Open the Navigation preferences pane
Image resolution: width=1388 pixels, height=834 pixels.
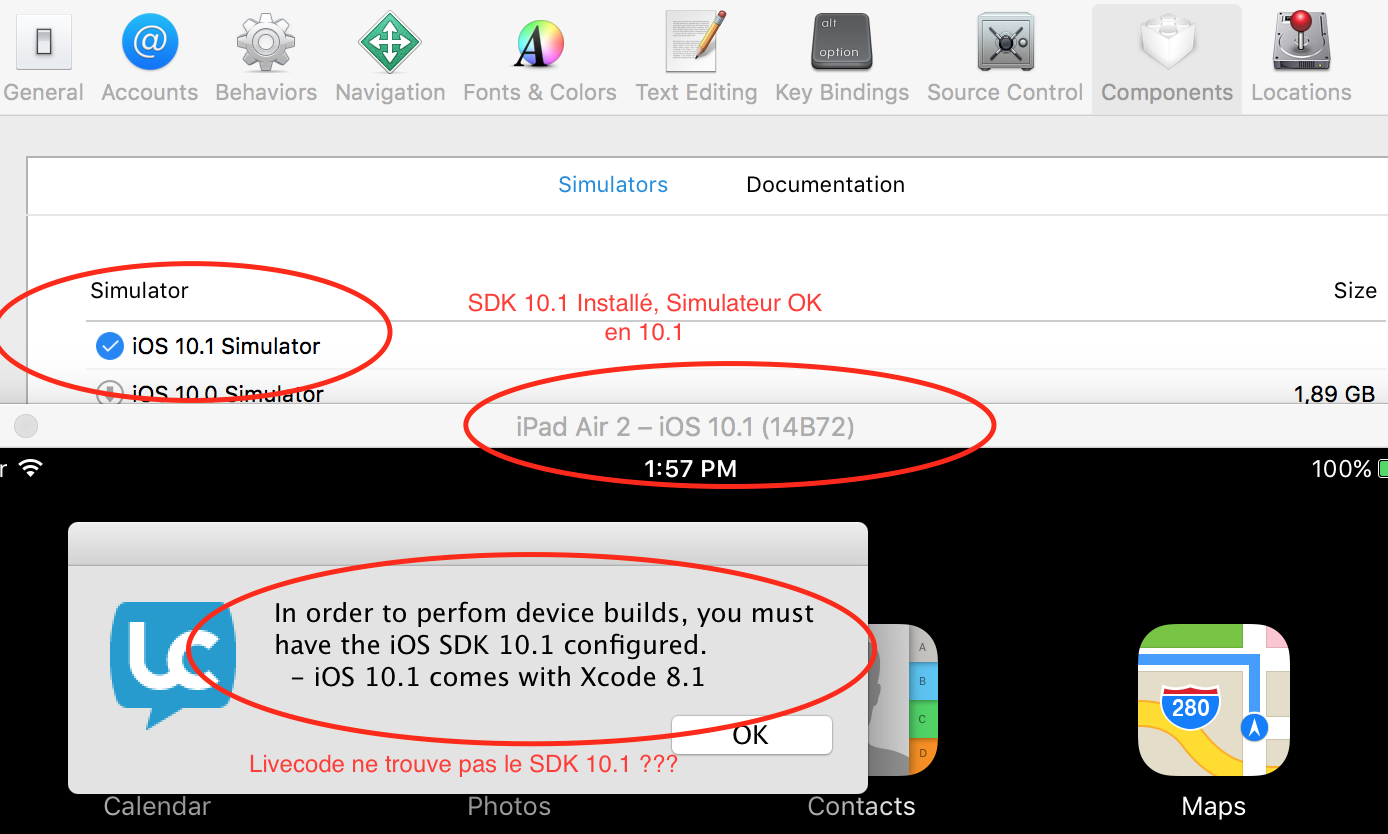(390, 56)
